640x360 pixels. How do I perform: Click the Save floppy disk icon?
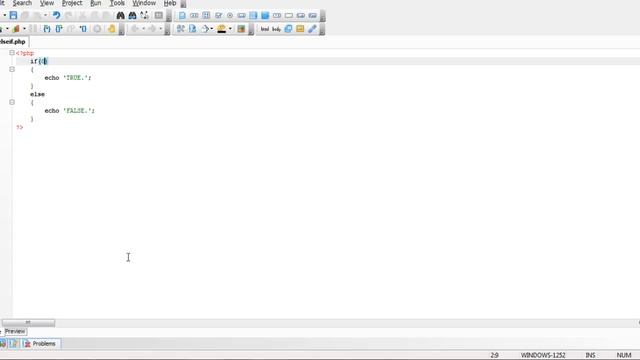(x=13, y=16)
